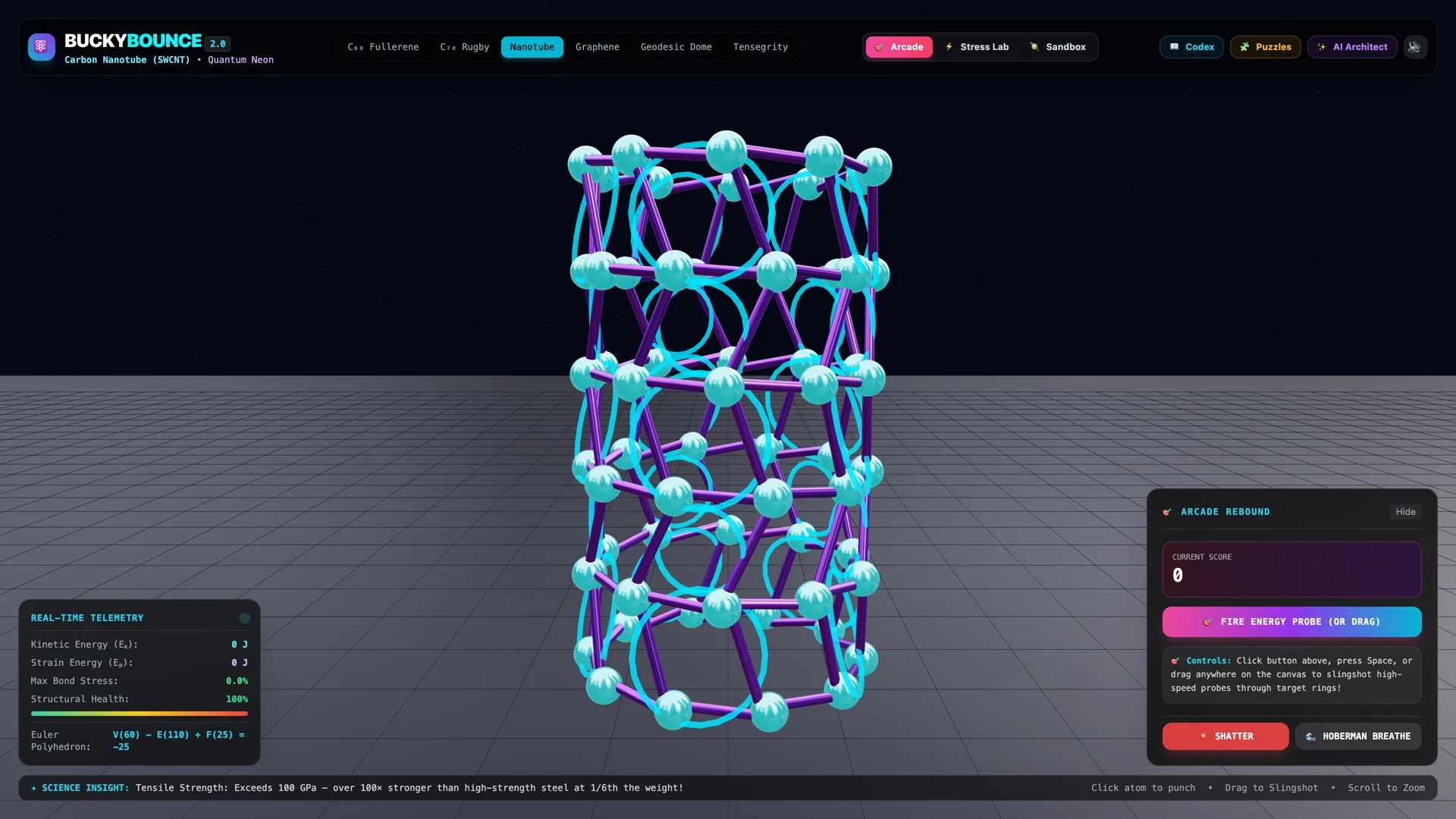Click the BuckyBounce atom logo icon

pyautogui.click(x=41, y=47)
